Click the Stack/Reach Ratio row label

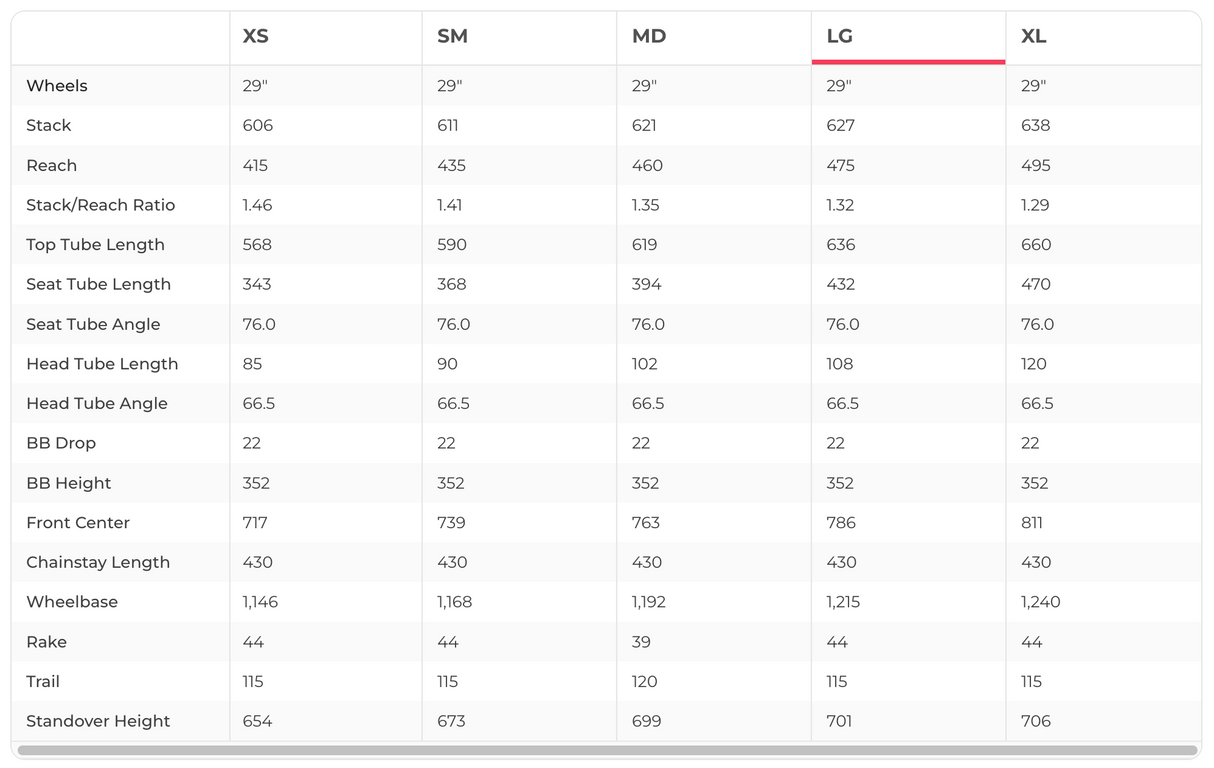pos(101,205)
